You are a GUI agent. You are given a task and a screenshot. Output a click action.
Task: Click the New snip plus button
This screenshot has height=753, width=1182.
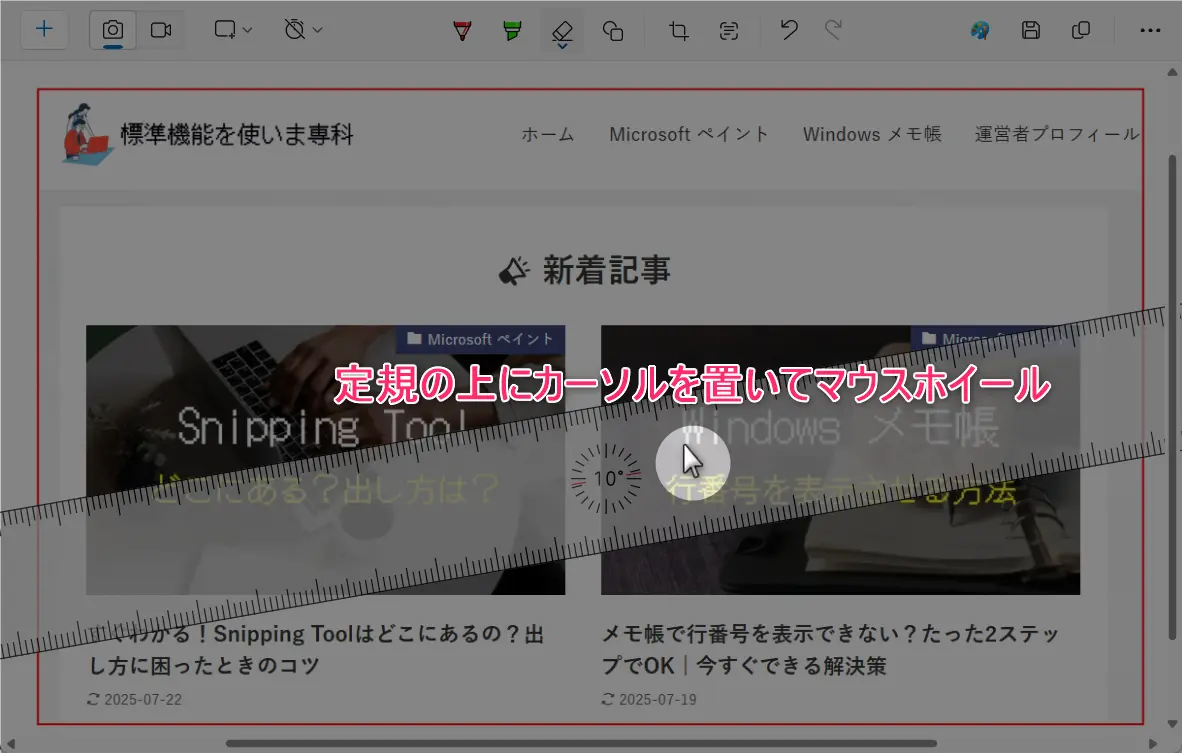point(44,30)
